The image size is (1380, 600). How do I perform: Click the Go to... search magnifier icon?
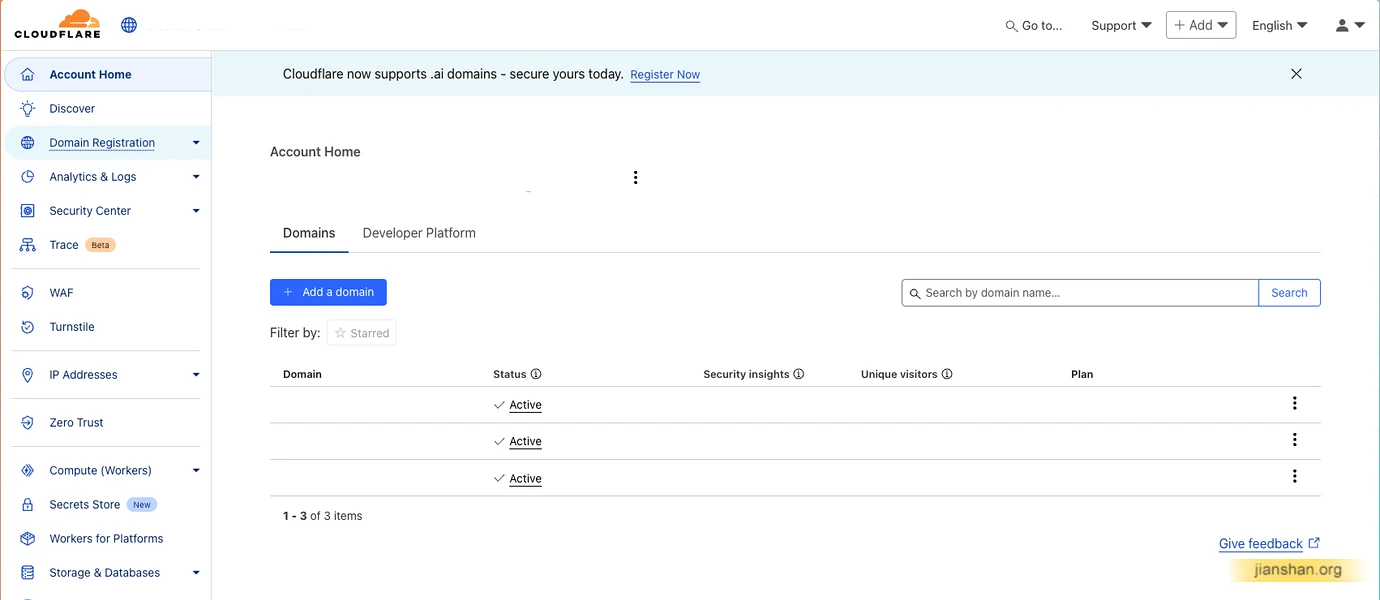(x=1011, y=26)
